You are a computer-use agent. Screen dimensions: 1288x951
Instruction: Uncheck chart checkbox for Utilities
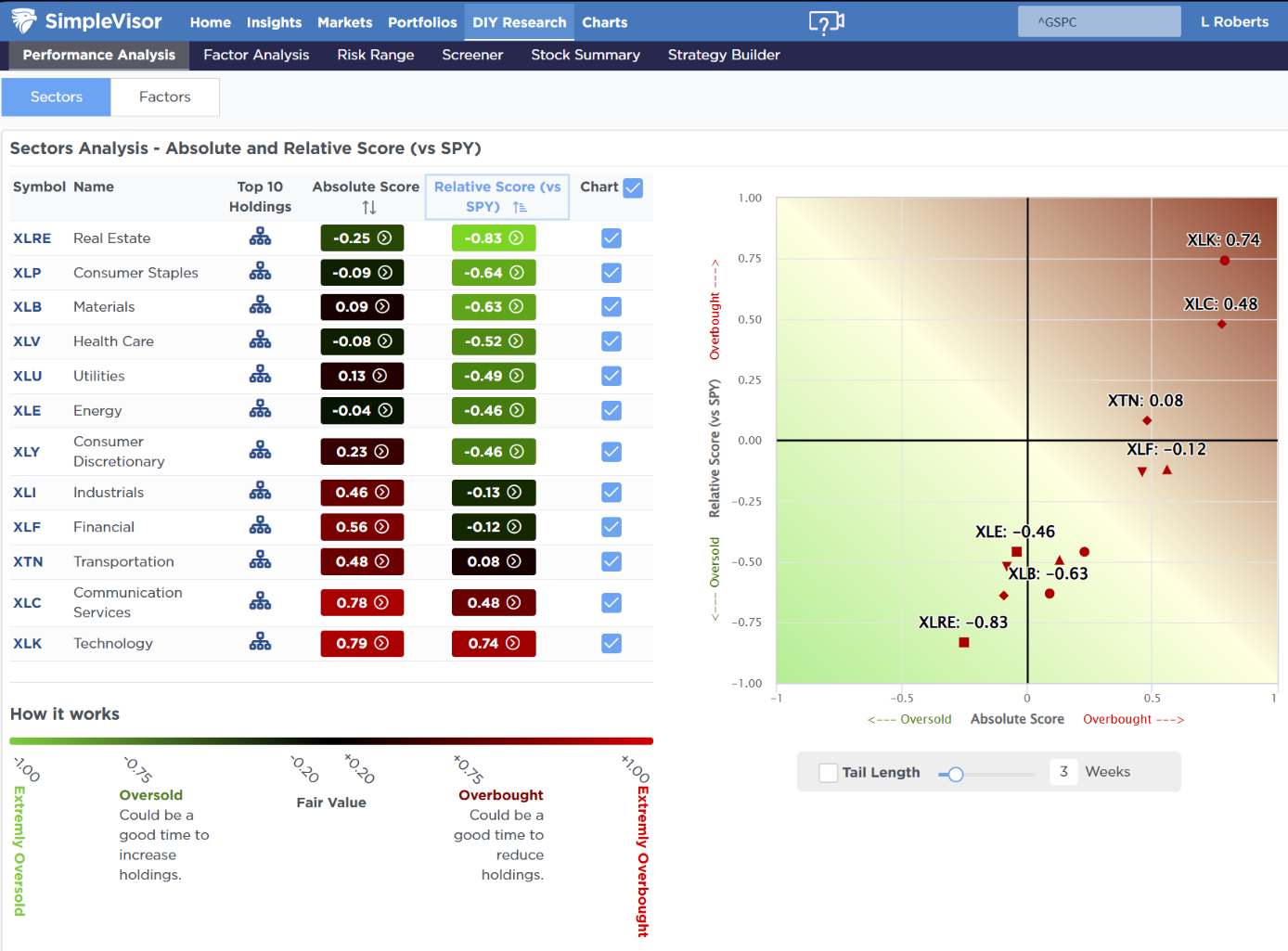pyautogui.click(x=612, y=376)
